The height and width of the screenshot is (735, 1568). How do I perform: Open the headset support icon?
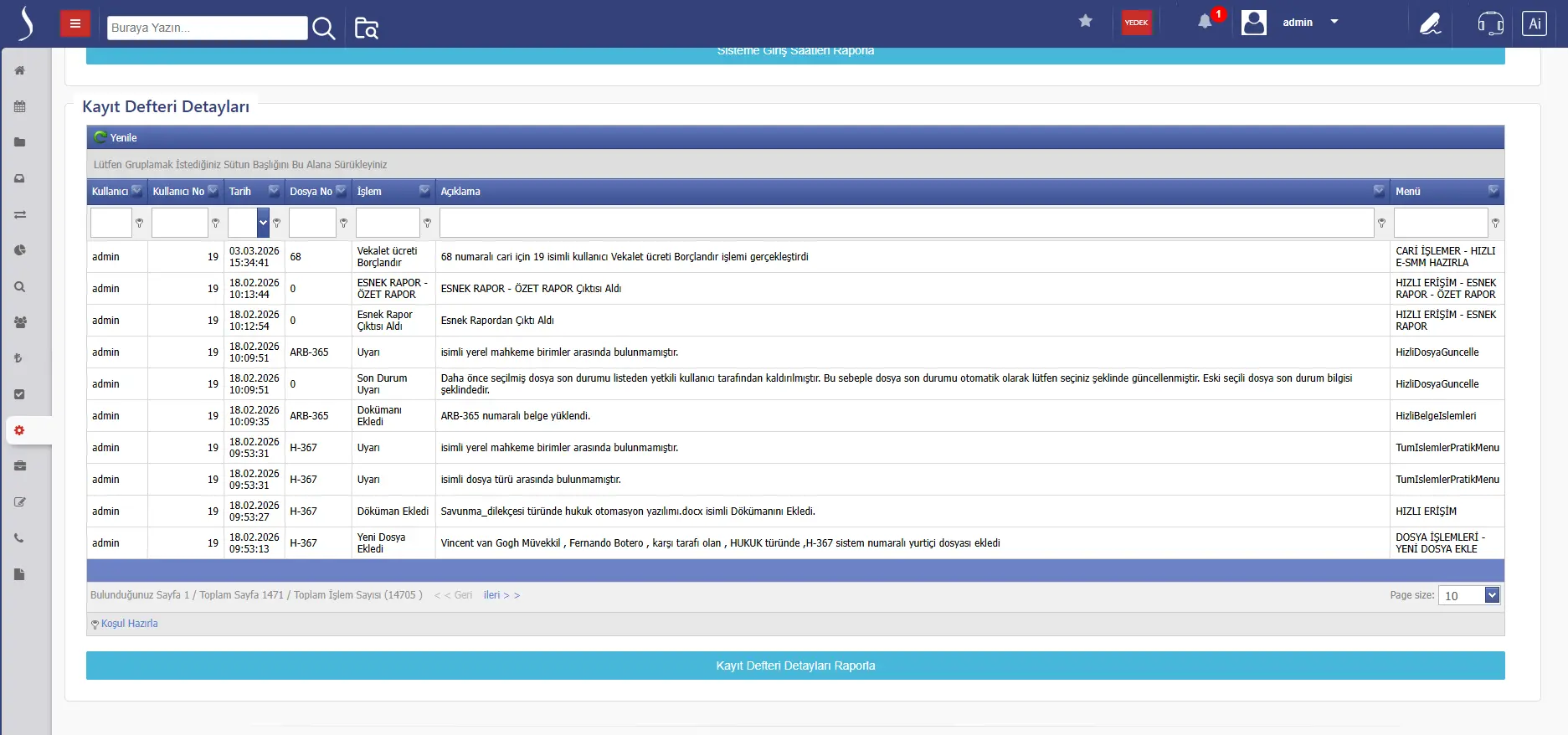pos(1490,23)
